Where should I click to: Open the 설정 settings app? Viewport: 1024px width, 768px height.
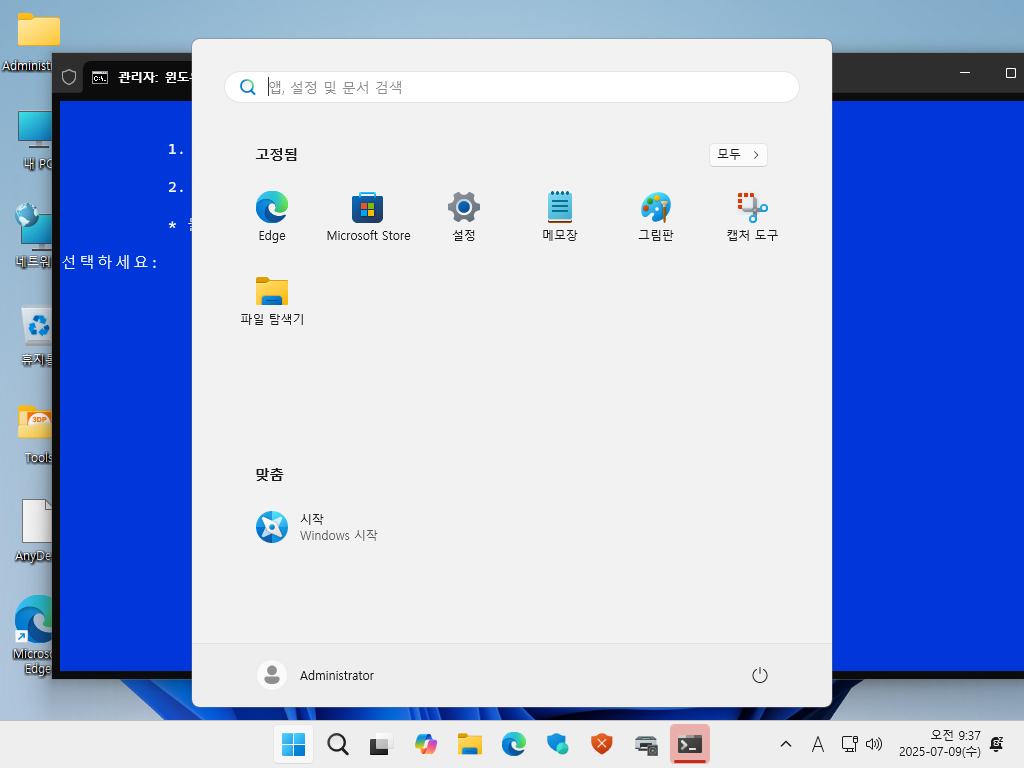coord(464,216)
